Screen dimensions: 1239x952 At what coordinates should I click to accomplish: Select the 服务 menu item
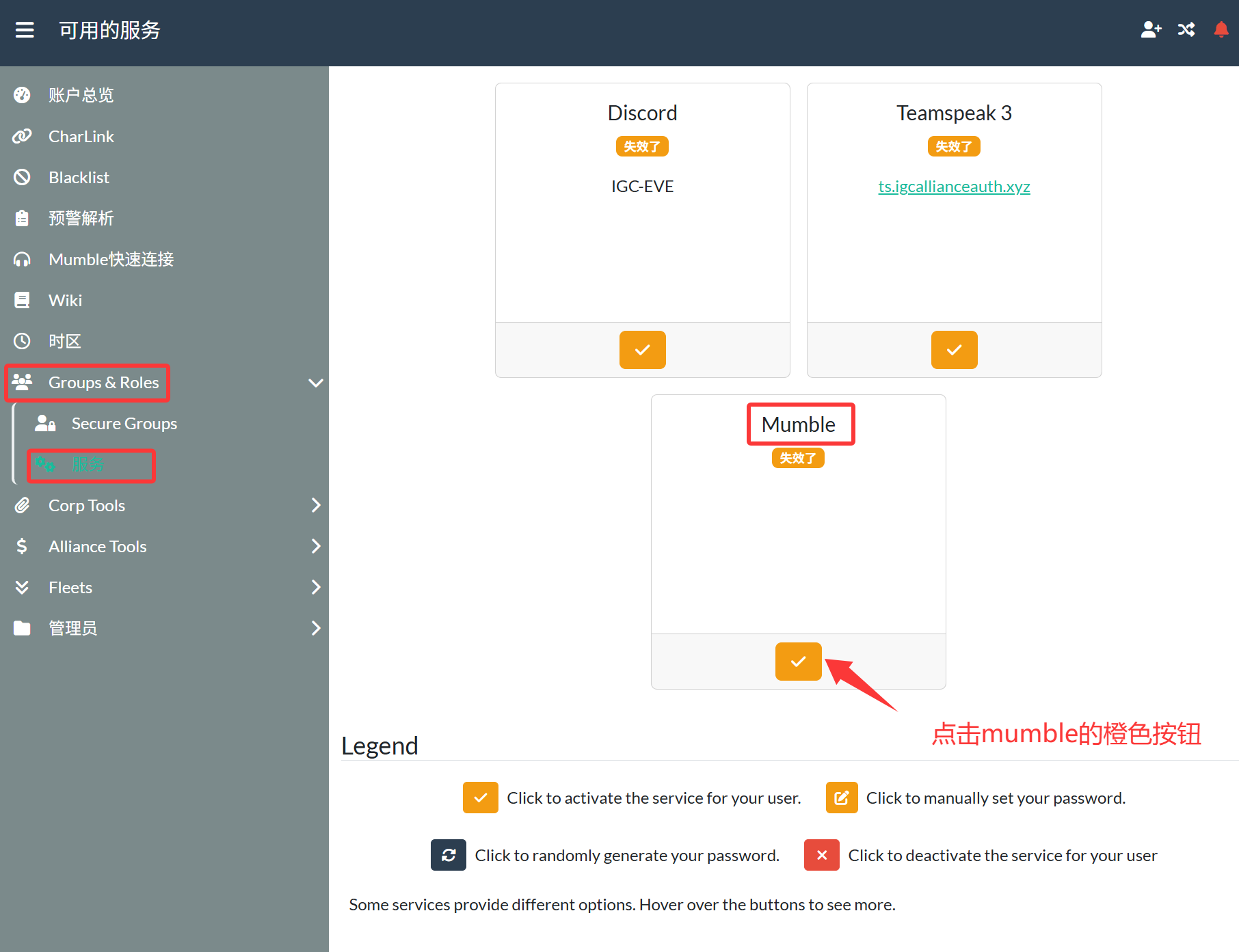coord(88,465)
